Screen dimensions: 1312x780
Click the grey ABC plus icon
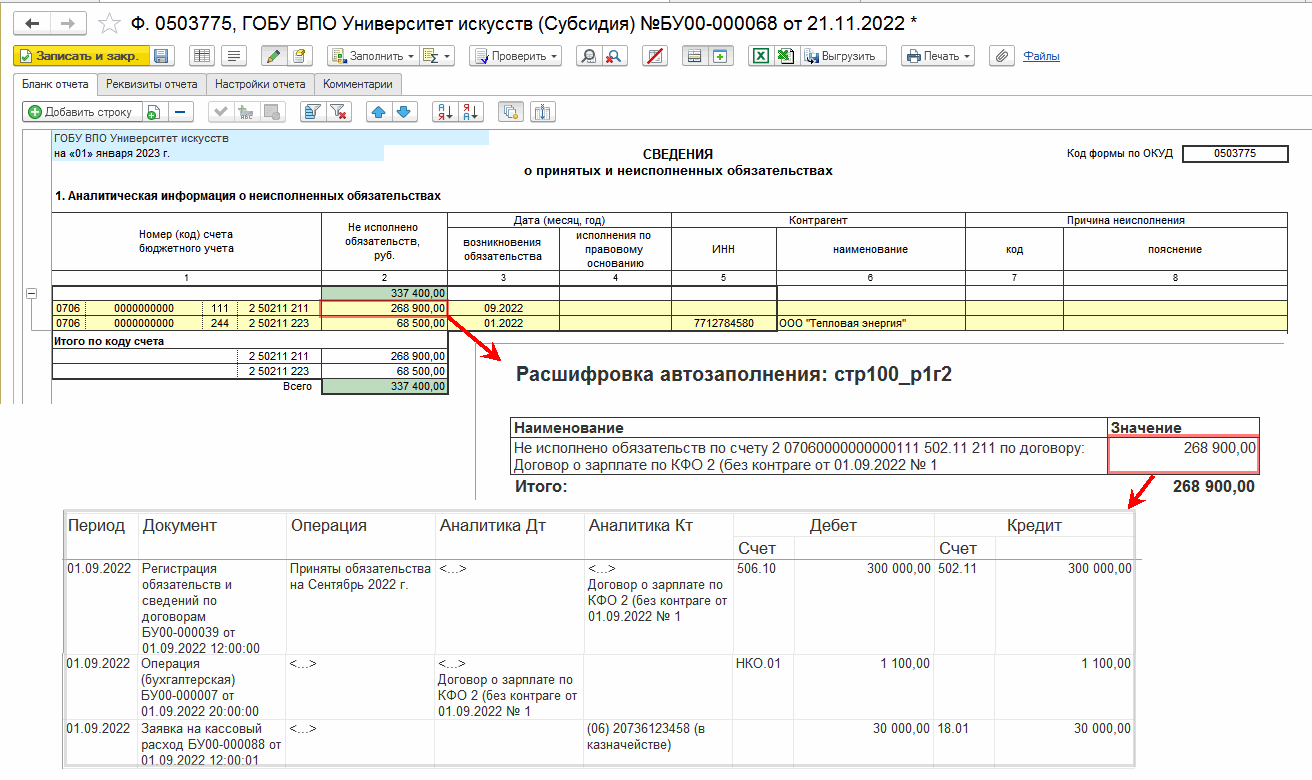pyautogui.click(x=245, y=112)
